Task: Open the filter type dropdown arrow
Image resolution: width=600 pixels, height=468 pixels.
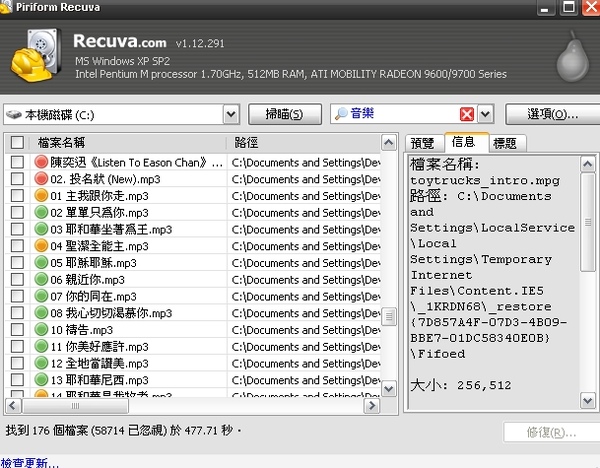Action: coord(485,114)
